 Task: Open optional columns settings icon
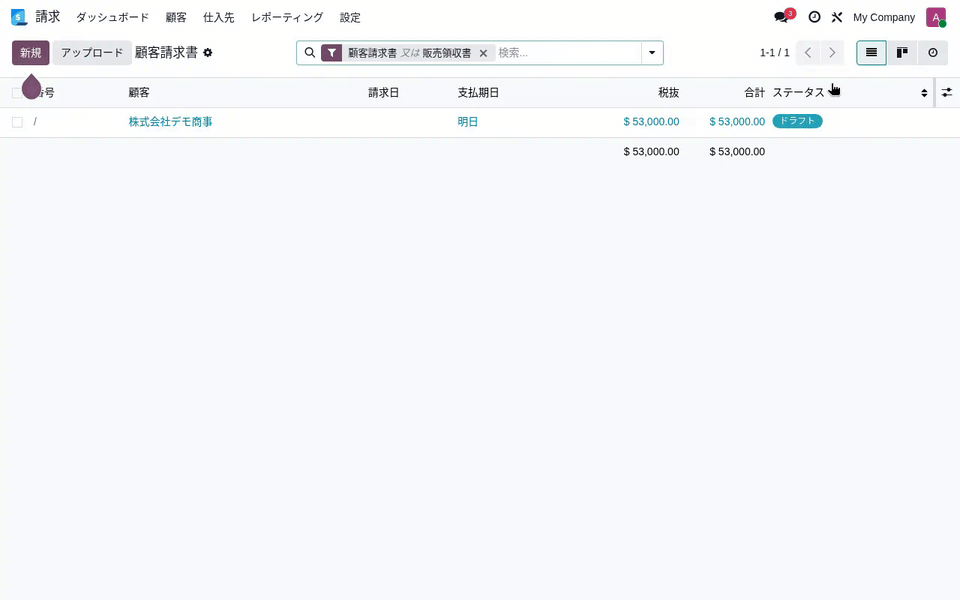point(947,92)
